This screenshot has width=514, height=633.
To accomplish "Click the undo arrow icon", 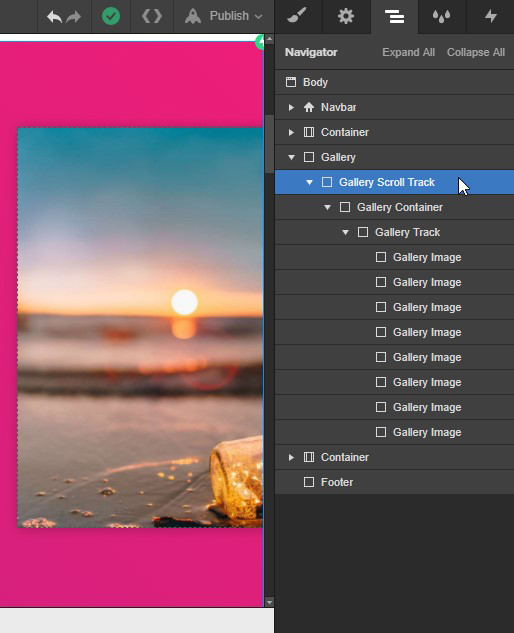I will click(54, 17).
